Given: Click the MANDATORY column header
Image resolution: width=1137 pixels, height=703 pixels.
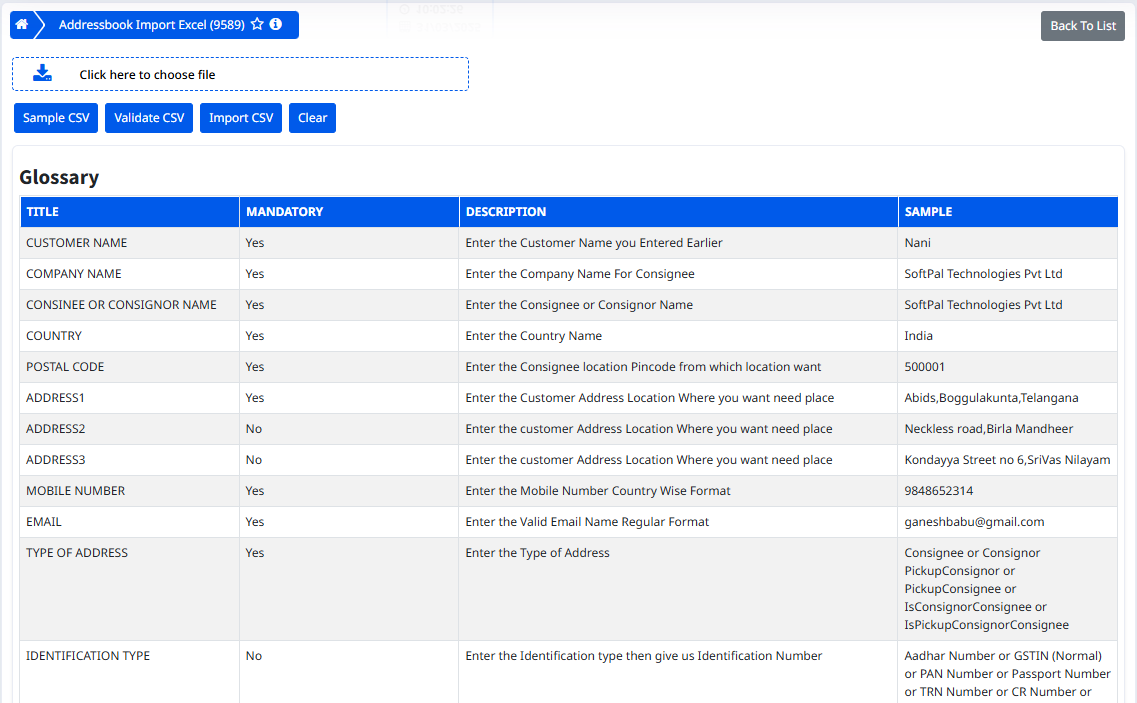Looking at the screenshot, I should click(350, 212).
